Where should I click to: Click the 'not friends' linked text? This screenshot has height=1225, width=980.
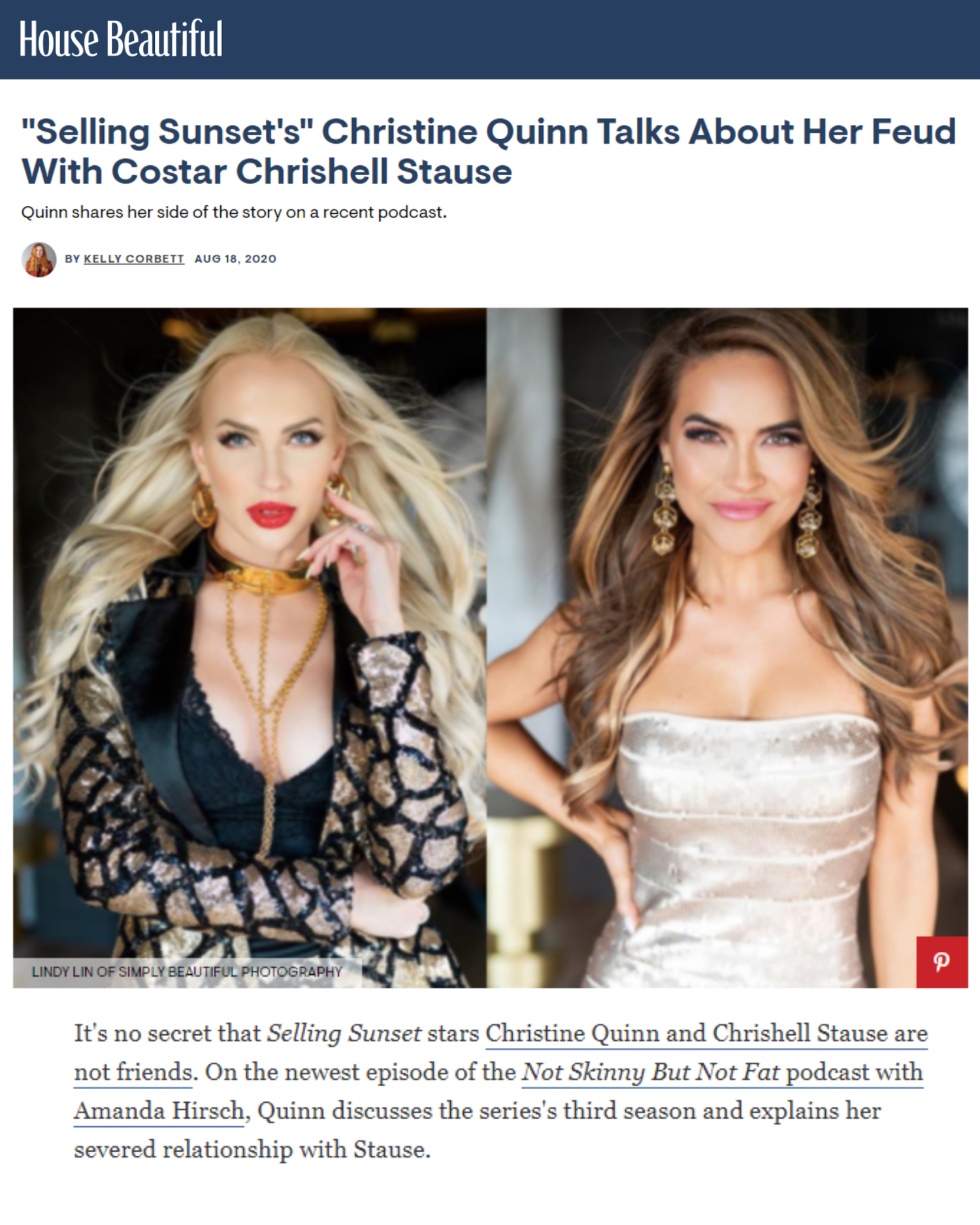[133, 1072]
